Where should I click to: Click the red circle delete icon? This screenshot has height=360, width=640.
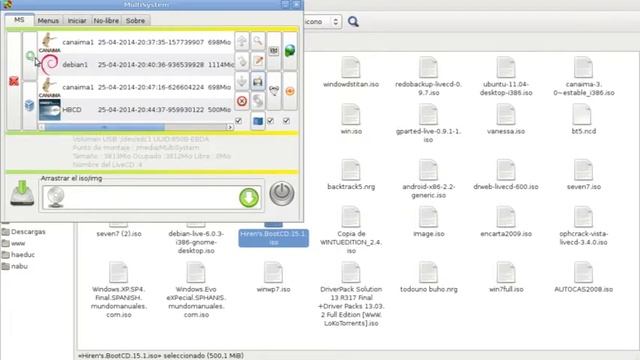coord(242,101)
